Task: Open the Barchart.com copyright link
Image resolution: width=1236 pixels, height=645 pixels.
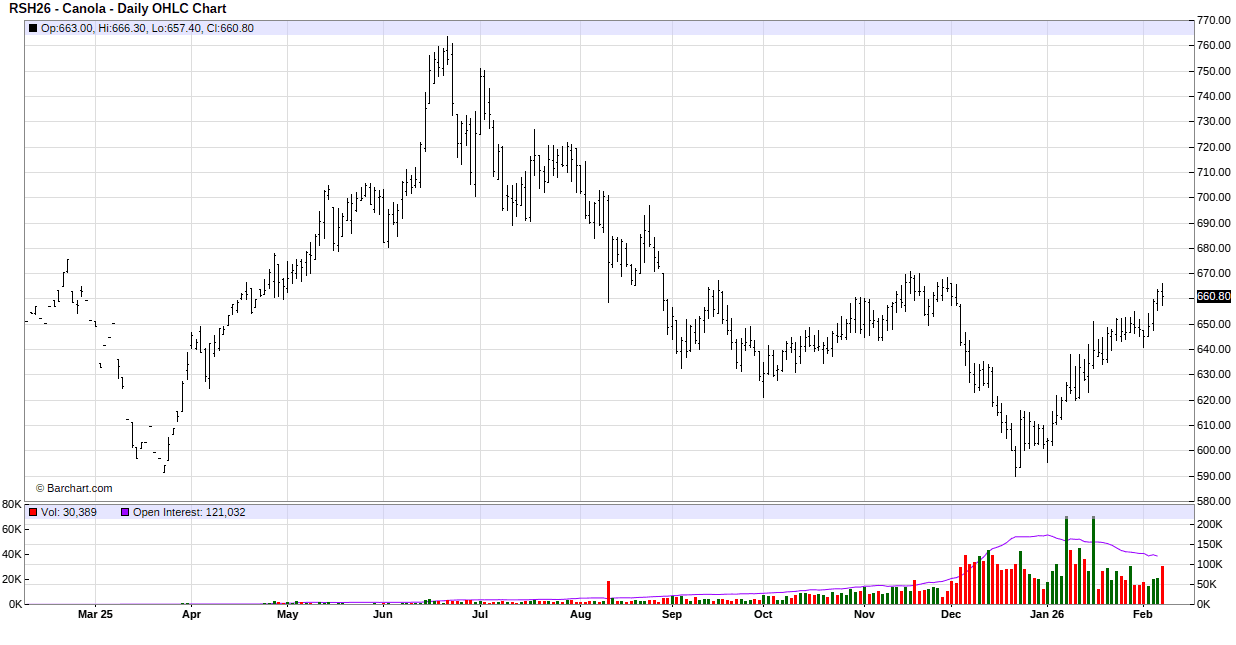Action: click(x=74, y=488)
